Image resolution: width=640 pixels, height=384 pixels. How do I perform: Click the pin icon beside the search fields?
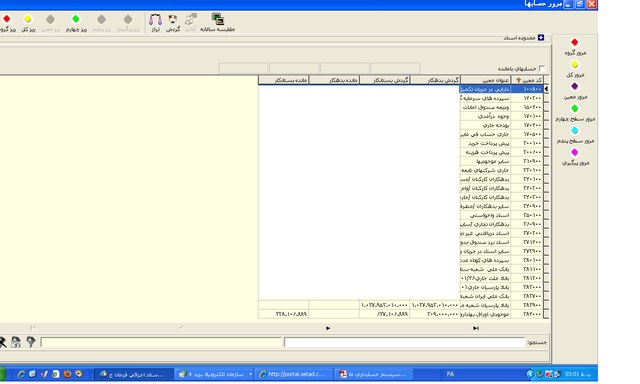(31, 342)
